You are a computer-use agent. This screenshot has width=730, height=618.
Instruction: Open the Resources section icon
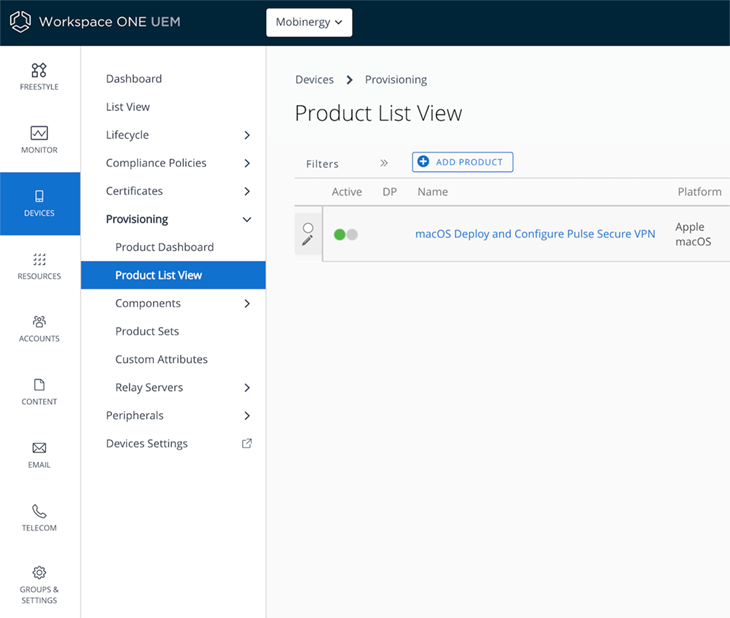pos(39,260)
